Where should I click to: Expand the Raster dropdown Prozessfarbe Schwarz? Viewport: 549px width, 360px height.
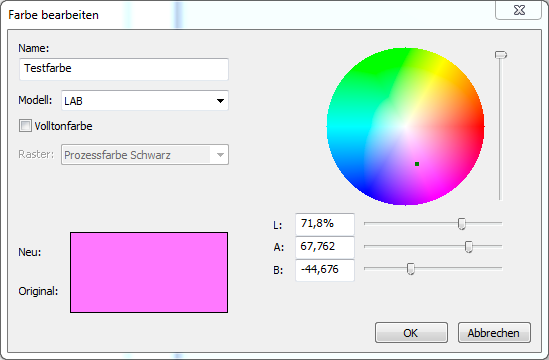[x=145, y=154]
